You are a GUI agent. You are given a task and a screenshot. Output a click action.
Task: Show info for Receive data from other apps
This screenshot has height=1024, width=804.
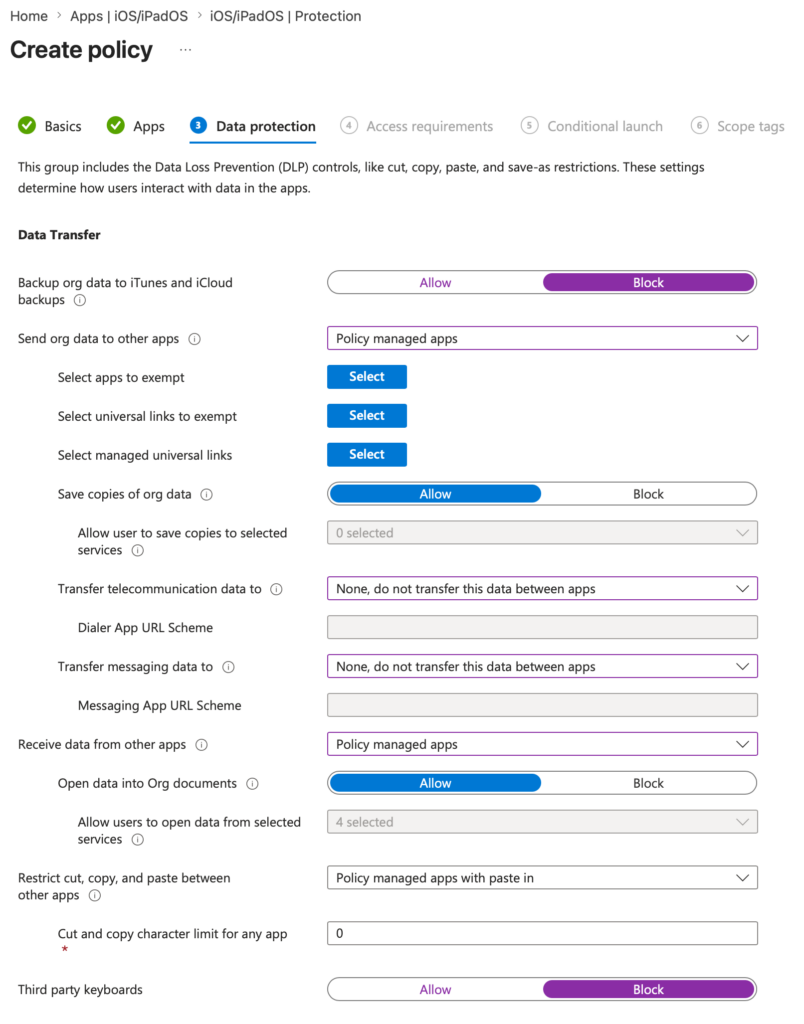point(202,744)
